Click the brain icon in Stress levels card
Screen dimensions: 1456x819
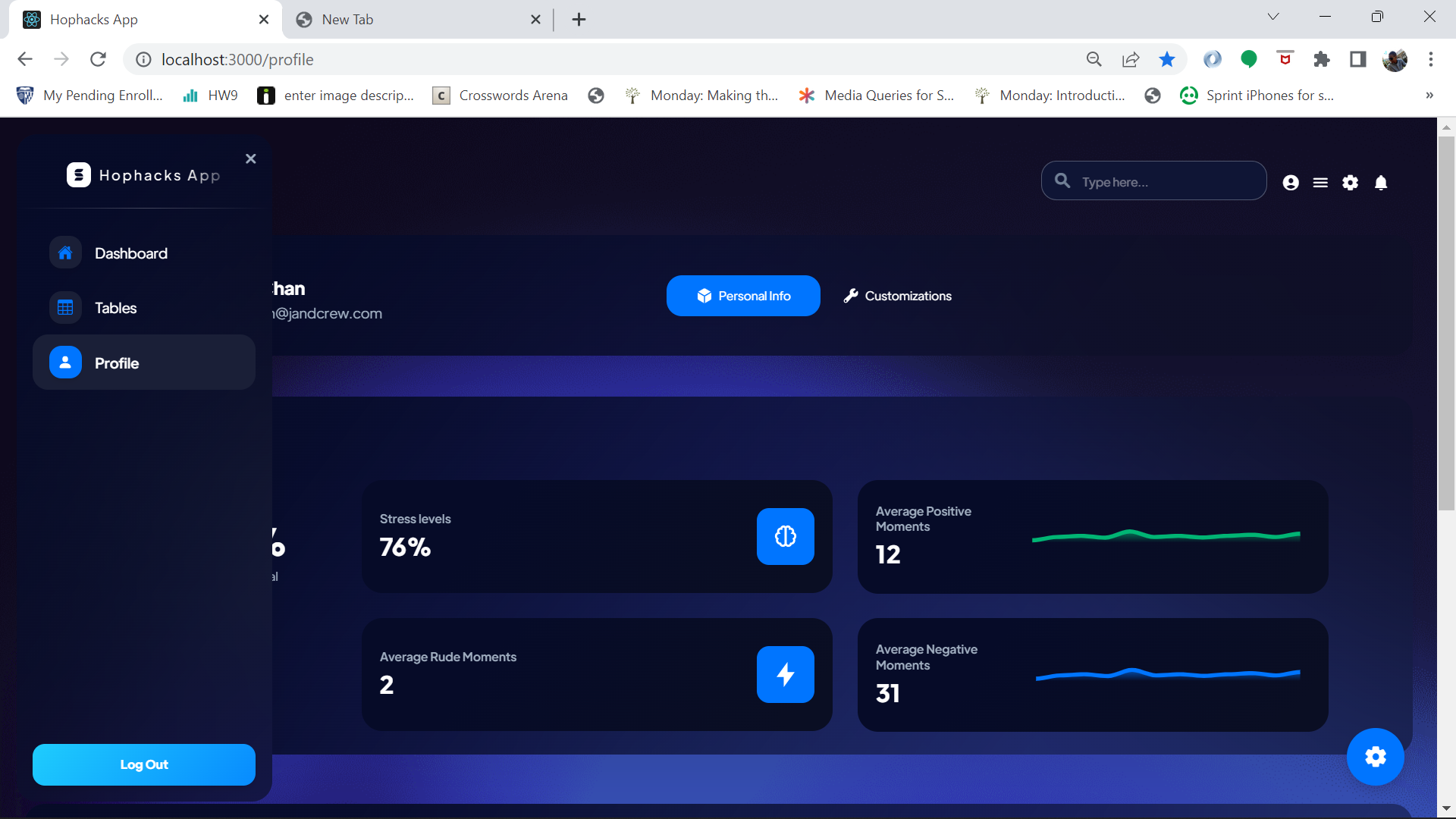pyautogui.click(x=785, y=536)
